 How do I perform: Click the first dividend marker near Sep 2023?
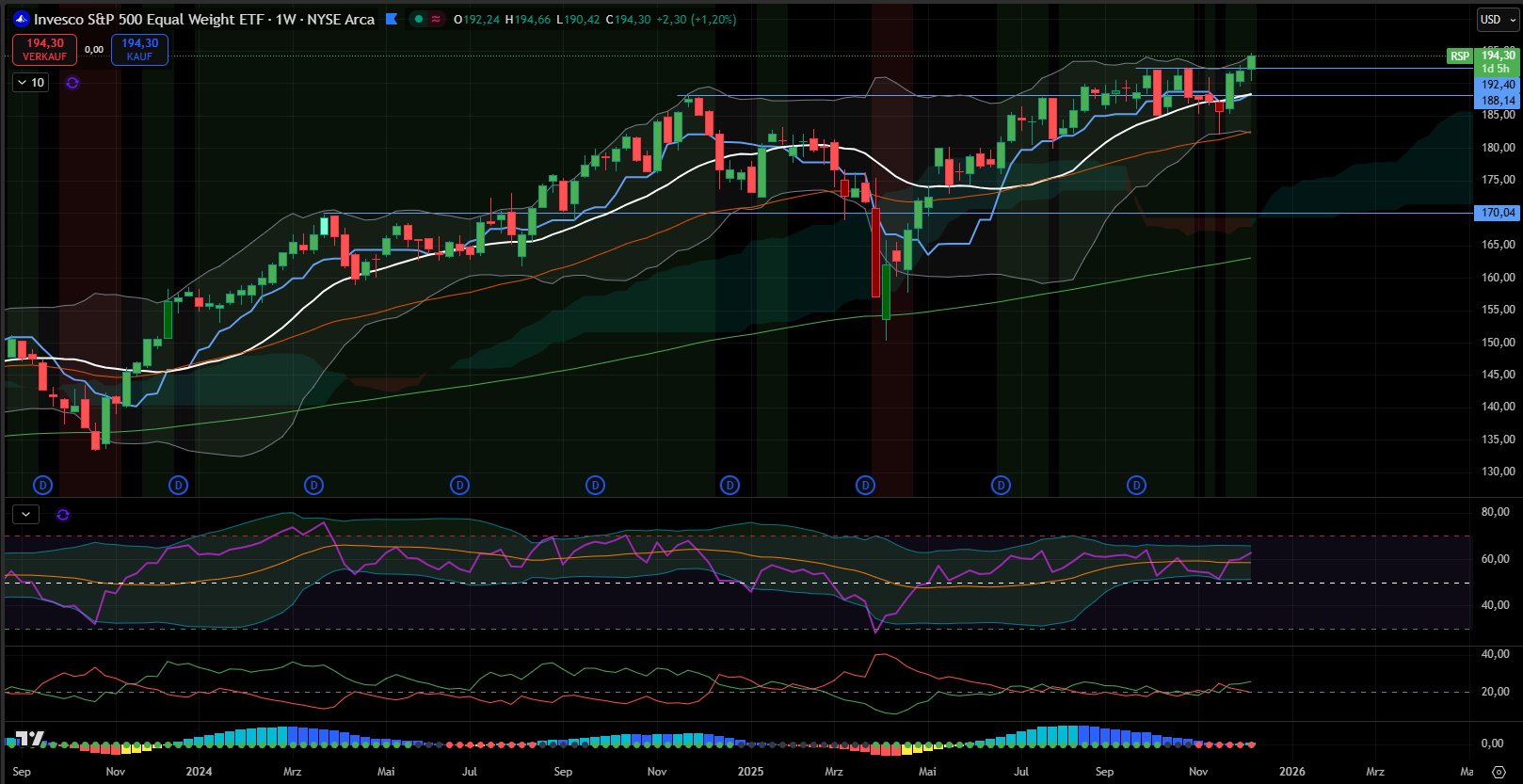42,486
